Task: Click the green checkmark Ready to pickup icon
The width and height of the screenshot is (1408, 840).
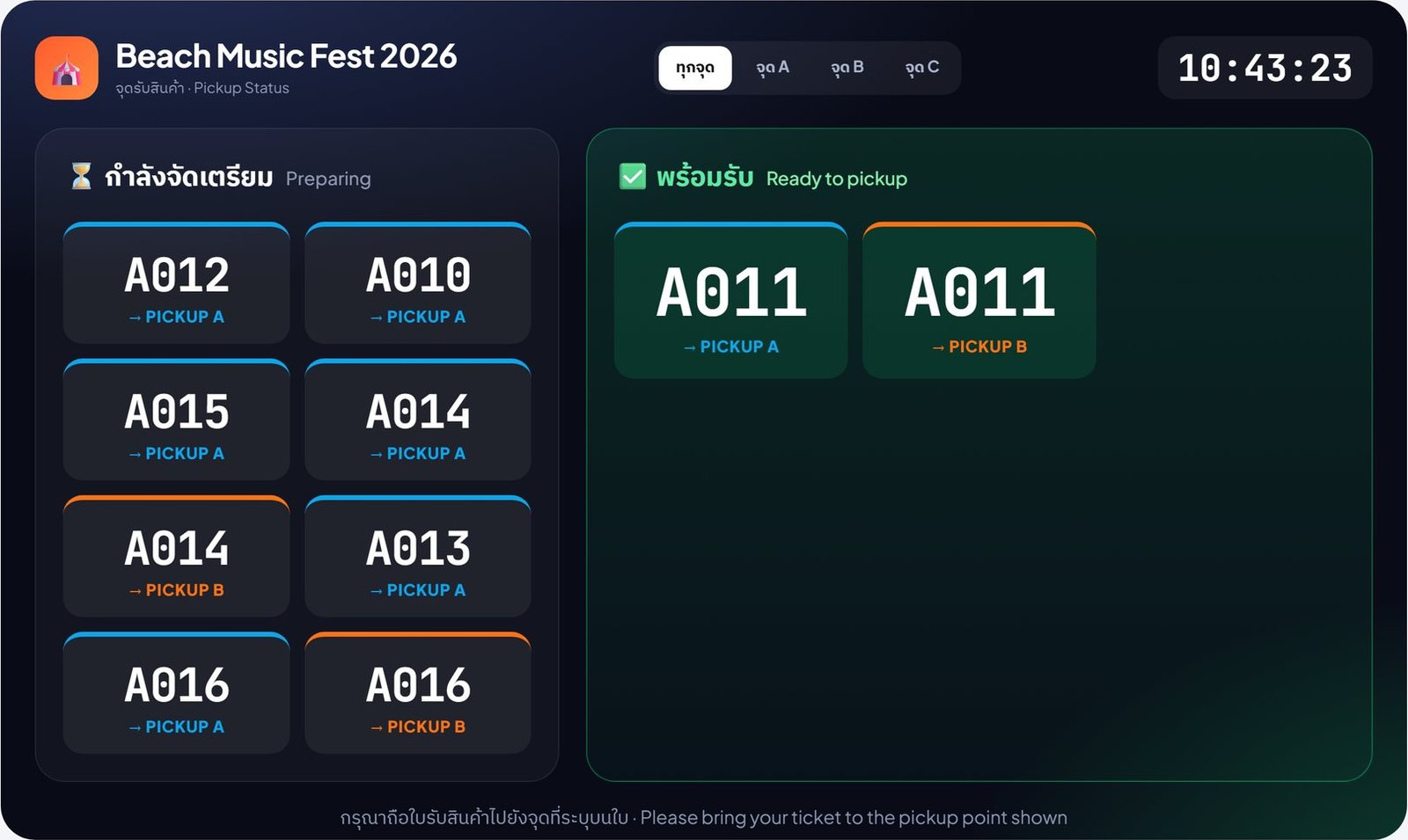Action: tap(633, 177)
